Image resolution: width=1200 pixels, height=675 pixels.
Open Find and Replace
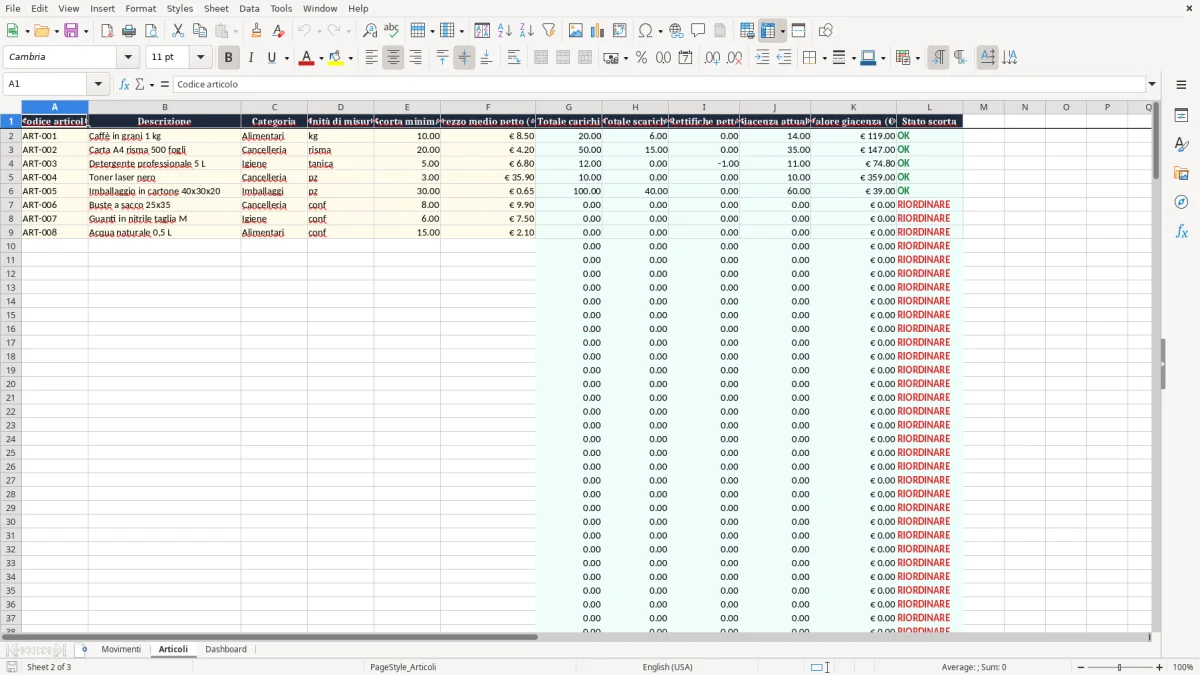pyautogui.click(x=370, y=31)
